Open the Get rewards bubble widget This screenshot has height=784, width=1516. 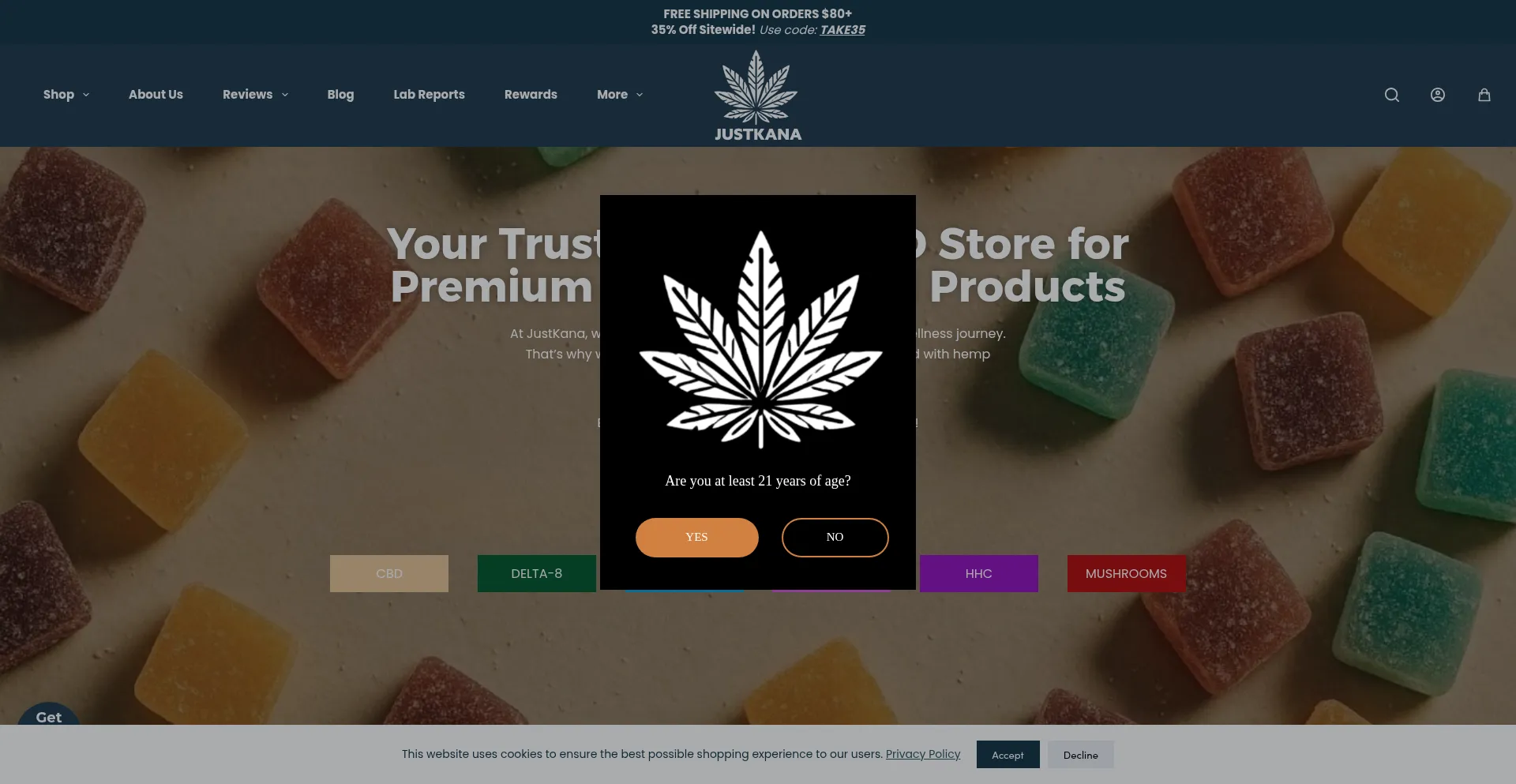48,715
